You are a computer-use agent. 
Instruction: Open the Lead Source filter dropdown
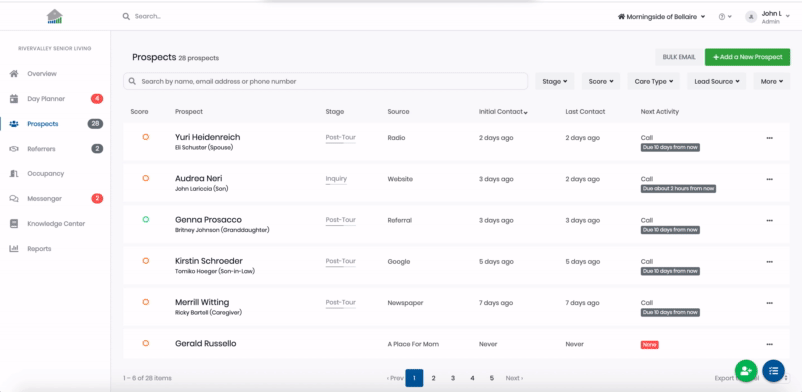point(717,81)
